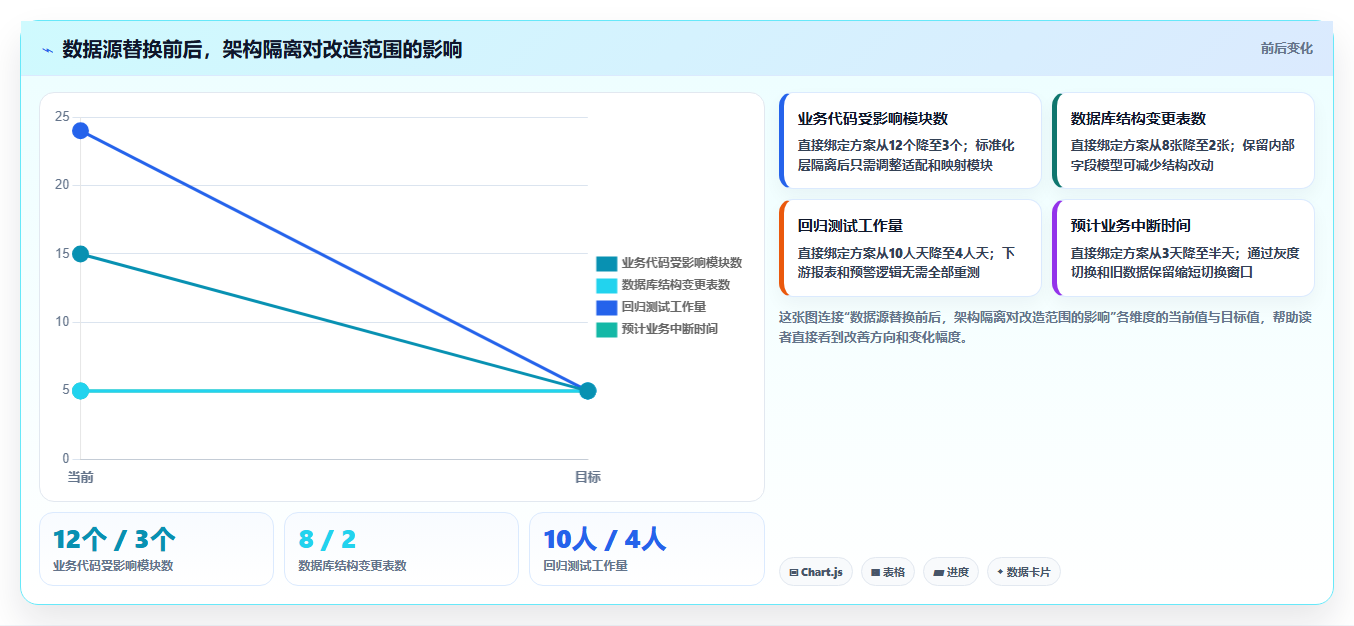Click the 业务代码受影响模块数 label under 12个 / 3个
The height and width of the screenshot is (626, 1354).
[x=113, y=566]
